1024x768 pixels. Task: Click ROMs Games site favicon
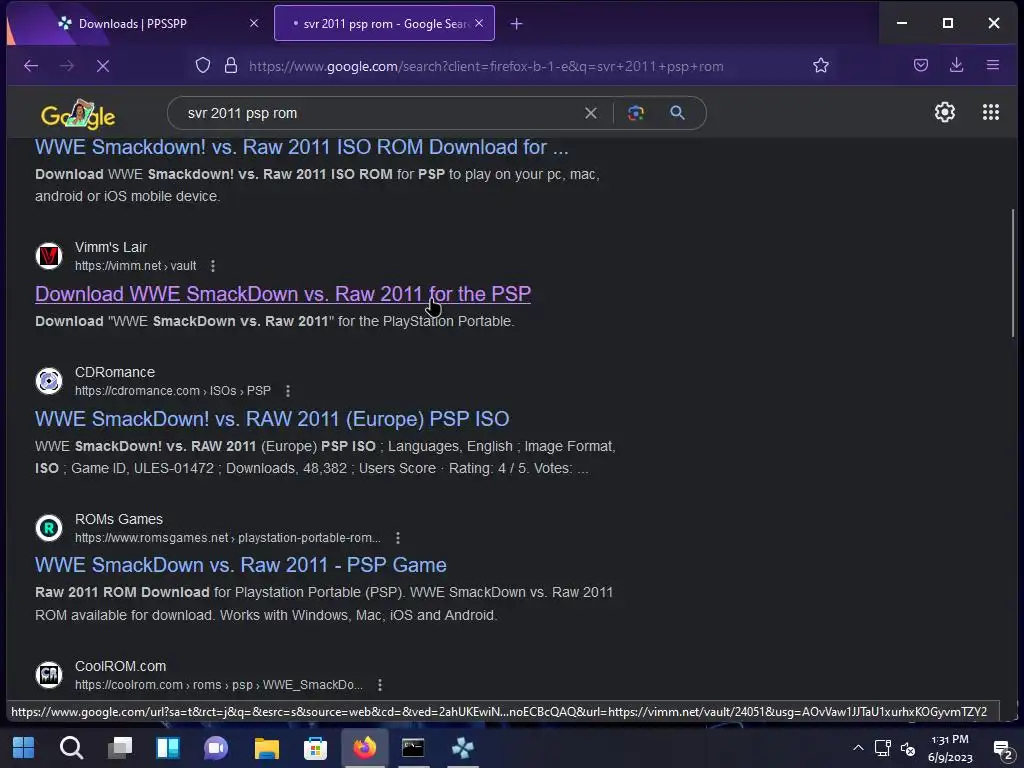click(49, 528)
